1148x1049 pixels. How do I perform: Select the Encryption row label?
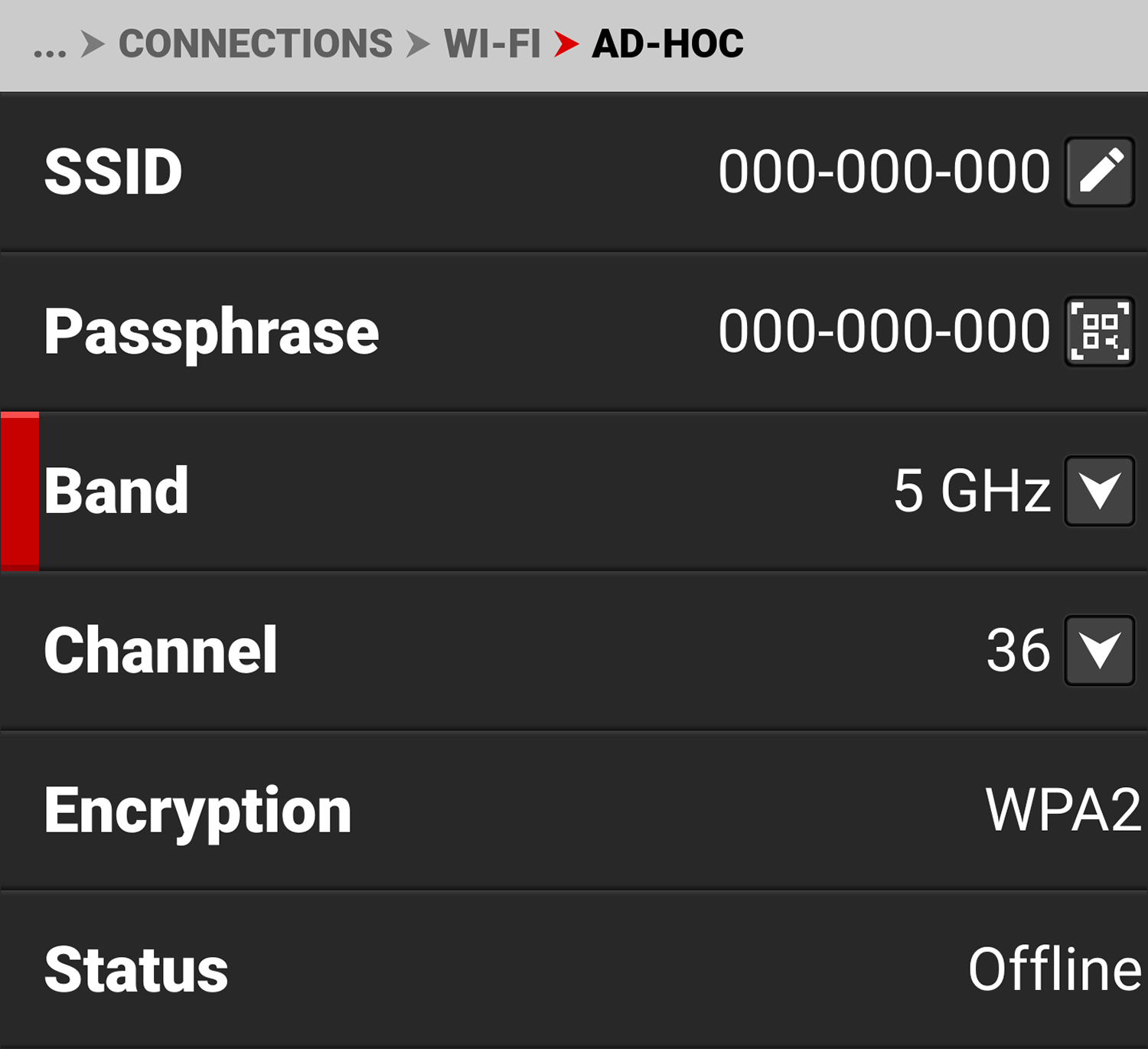click(x=198, y=812)
